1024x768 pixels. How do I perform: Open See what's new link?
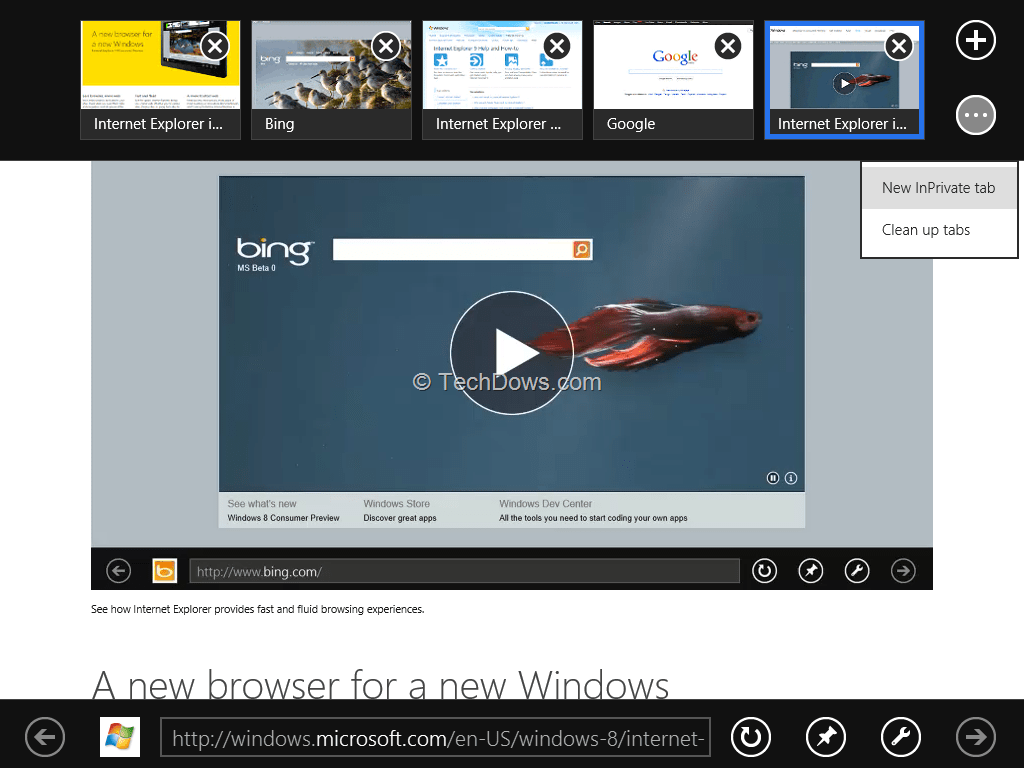[262, 504]
